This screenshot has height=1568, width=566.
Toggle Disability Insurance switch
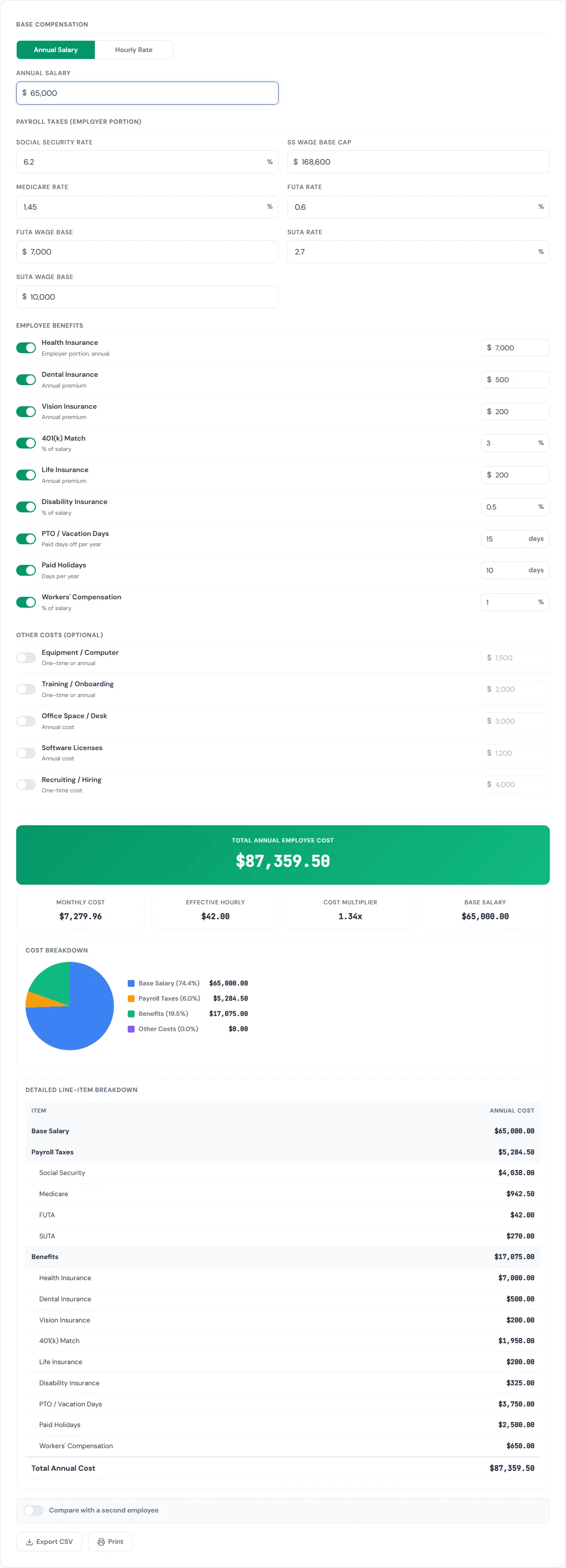tap(26, 507)
